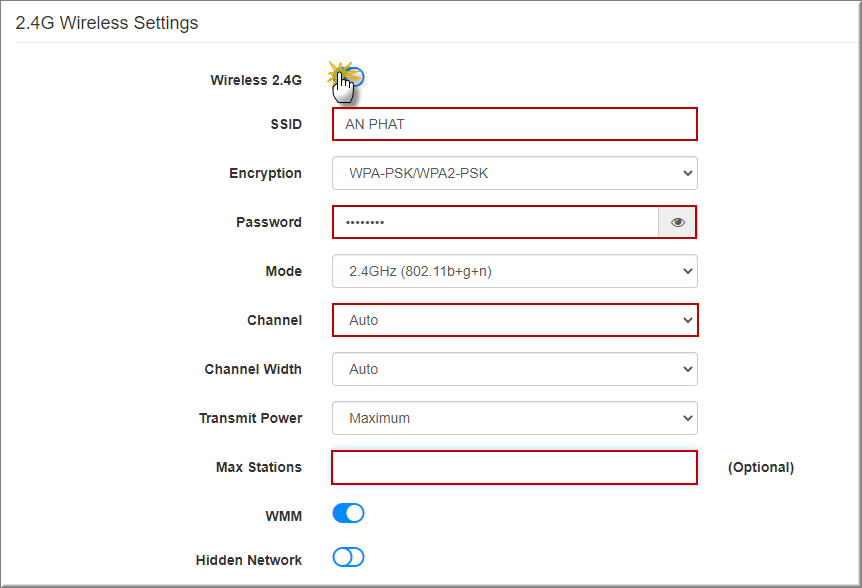Toggle the Wireless 2.4G switch
Image resolution: width=862 pixels, height=588 pixels.
pyautogui.click(x=350, y=77)
